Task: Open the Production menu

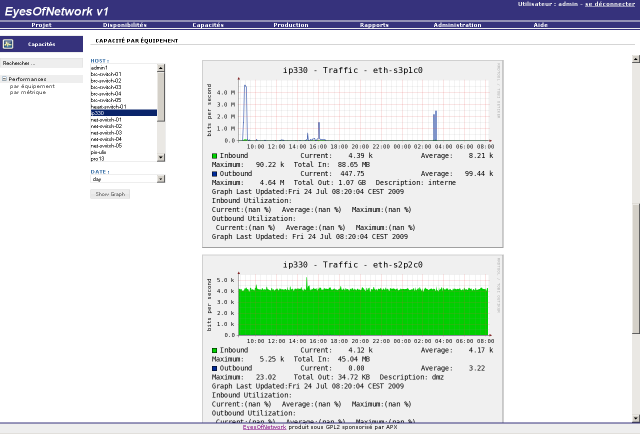Action: tap(291, 25)
